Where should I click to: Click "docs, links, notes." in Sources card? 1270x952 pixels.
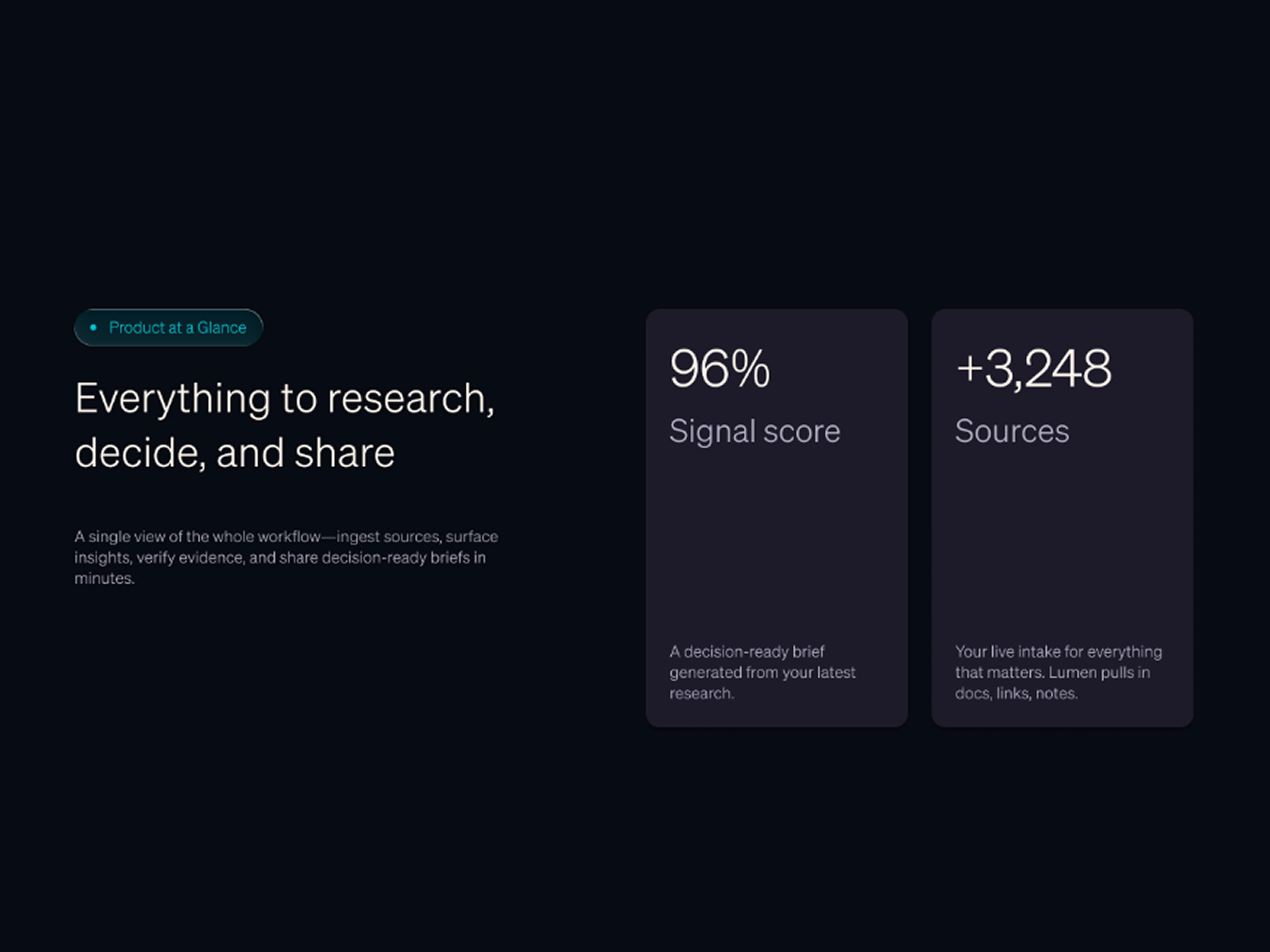(1016, 693)
